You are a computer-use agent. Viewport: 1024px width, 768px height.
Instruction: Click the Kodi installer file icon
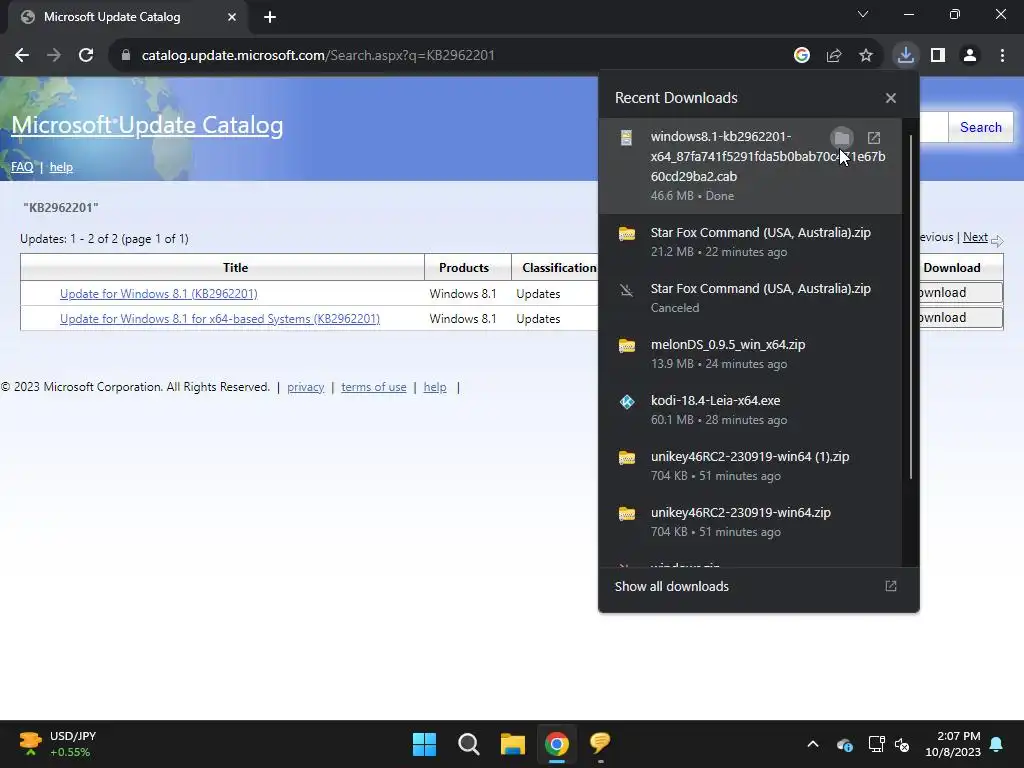(627, 402)
